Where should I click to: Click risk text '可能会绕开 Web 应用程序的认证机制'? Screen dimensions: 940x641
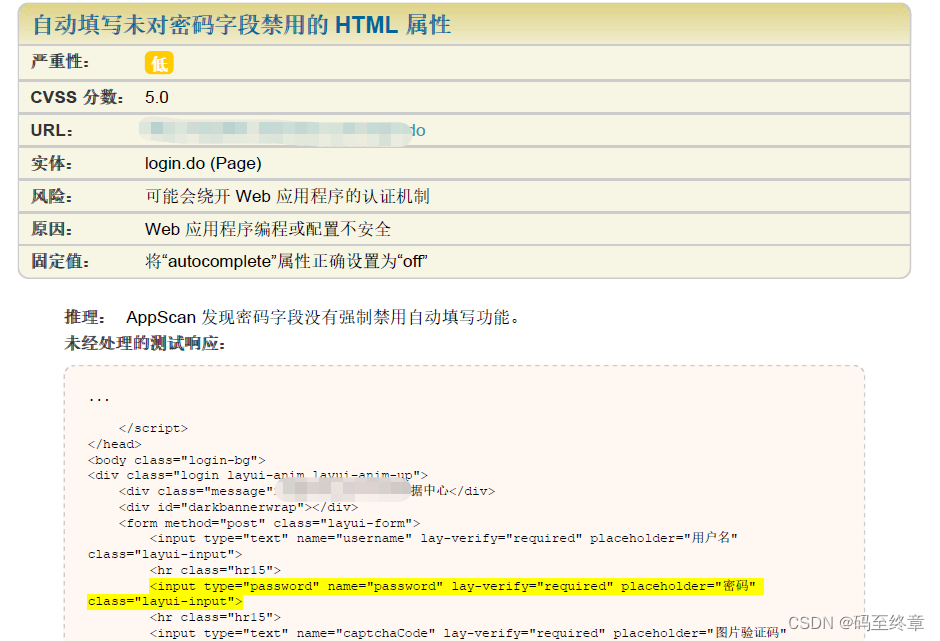287,196
